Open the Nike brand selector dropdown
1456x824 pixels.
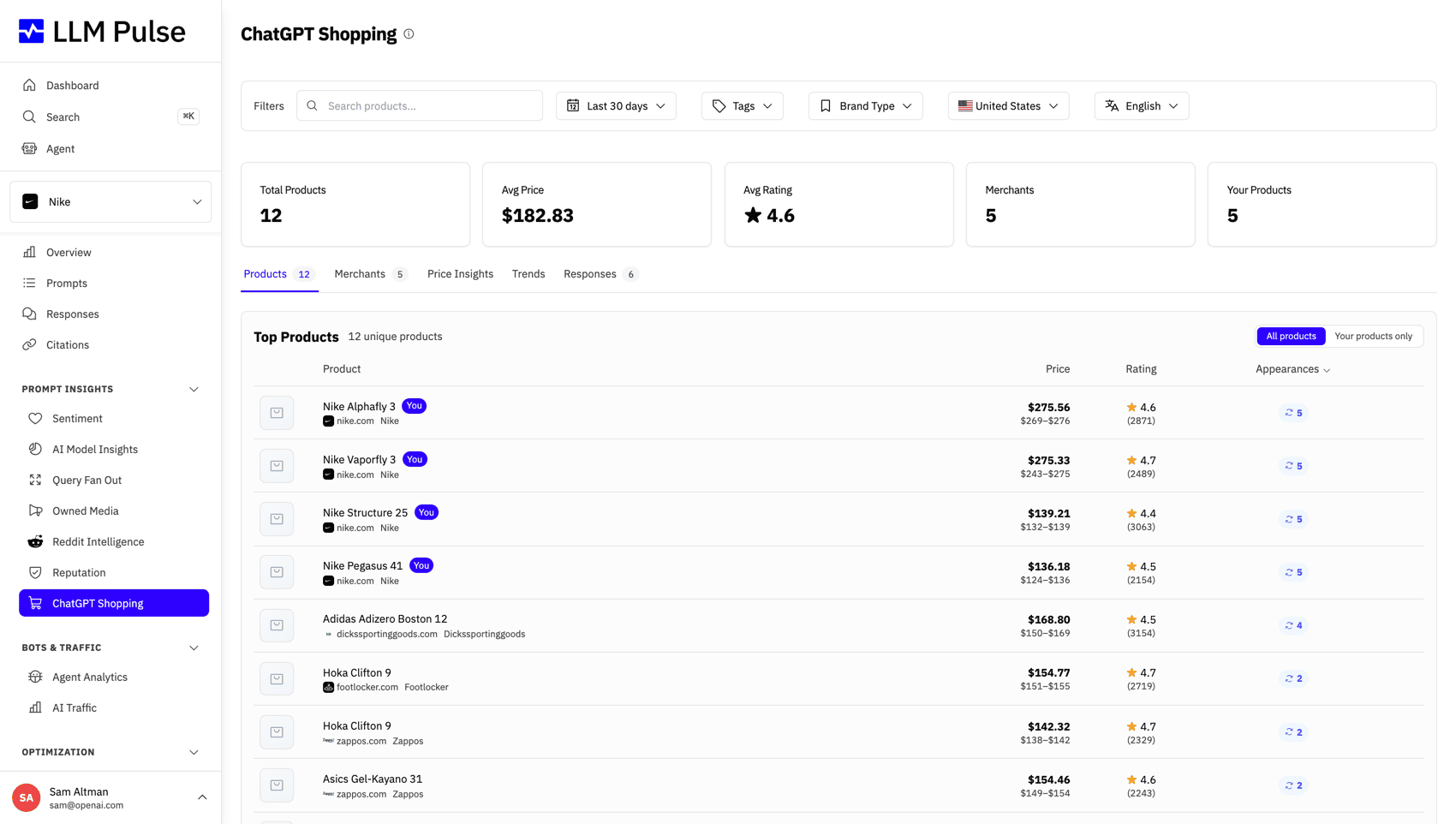click(110, 202)
